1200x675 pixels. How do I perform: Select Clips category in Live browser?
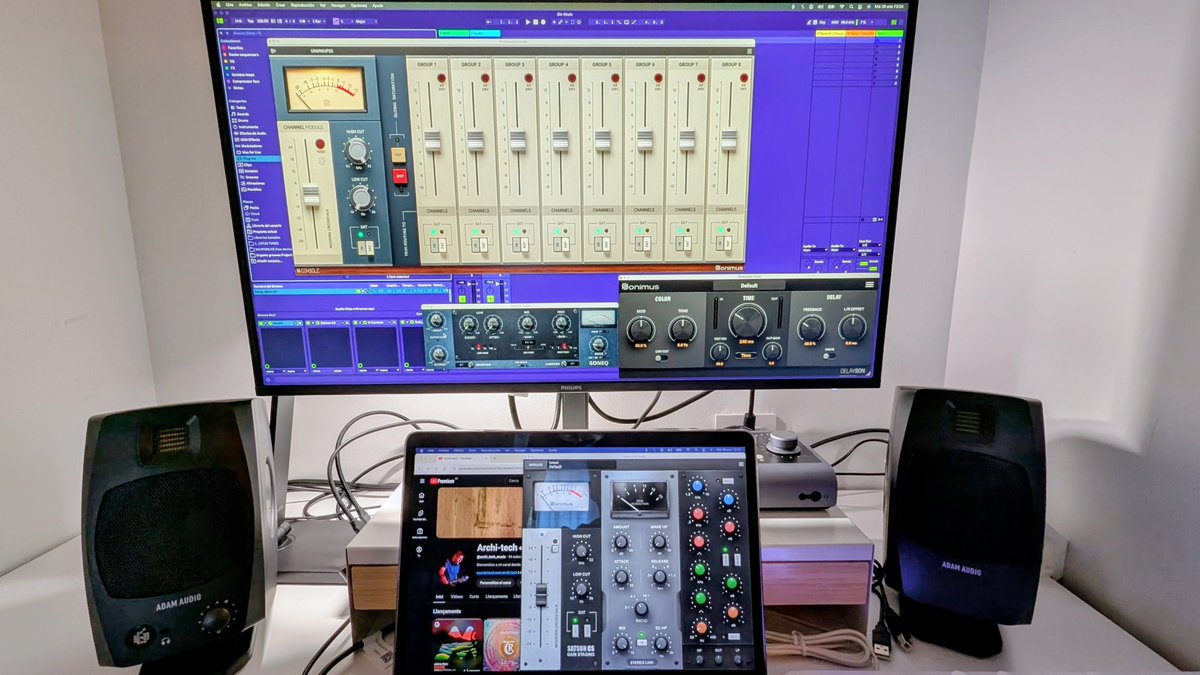[244, 165]
